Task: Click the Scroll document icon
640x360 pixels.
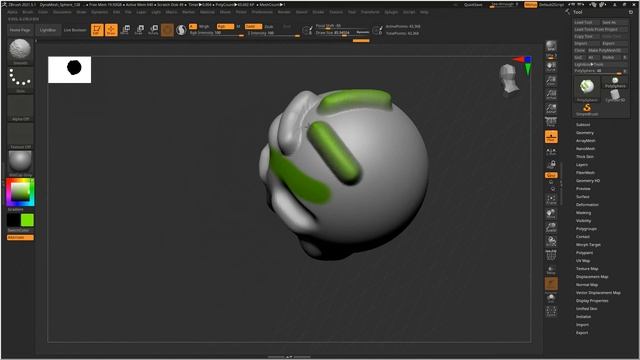Action: (551, 67)
